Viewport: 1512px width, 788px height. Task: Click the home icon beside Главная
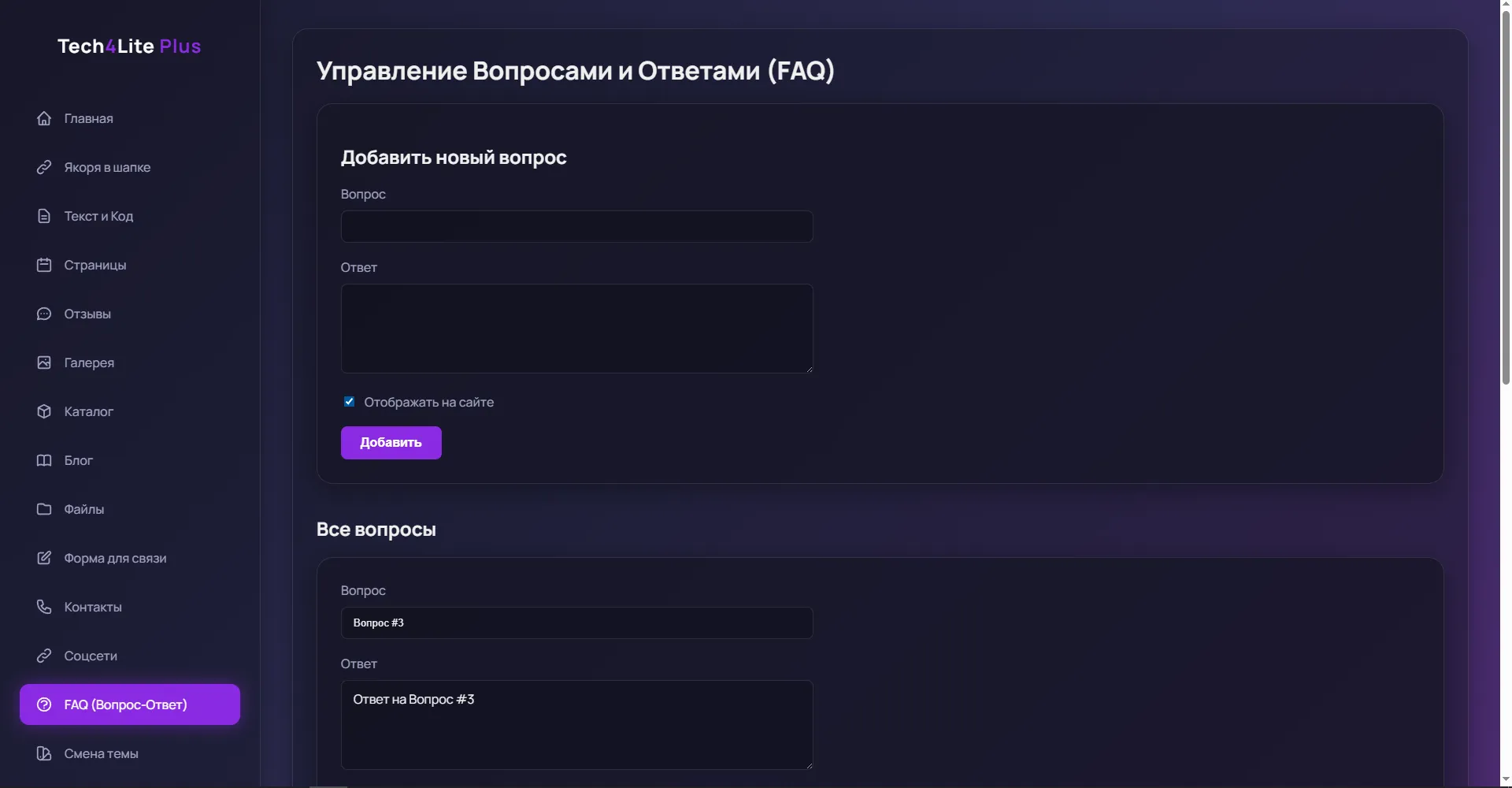44,118
